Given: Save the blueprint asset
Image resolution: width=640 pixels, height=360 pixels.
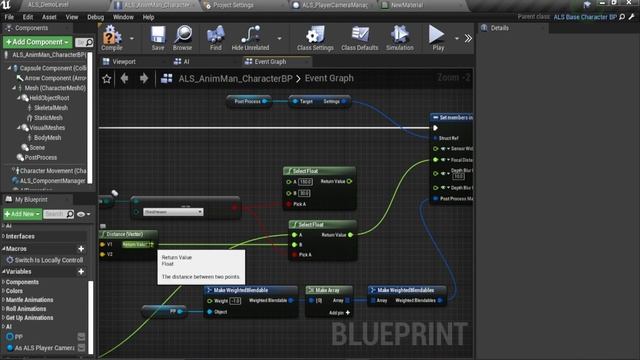Looking at the screenshot, I should (158, 38).
